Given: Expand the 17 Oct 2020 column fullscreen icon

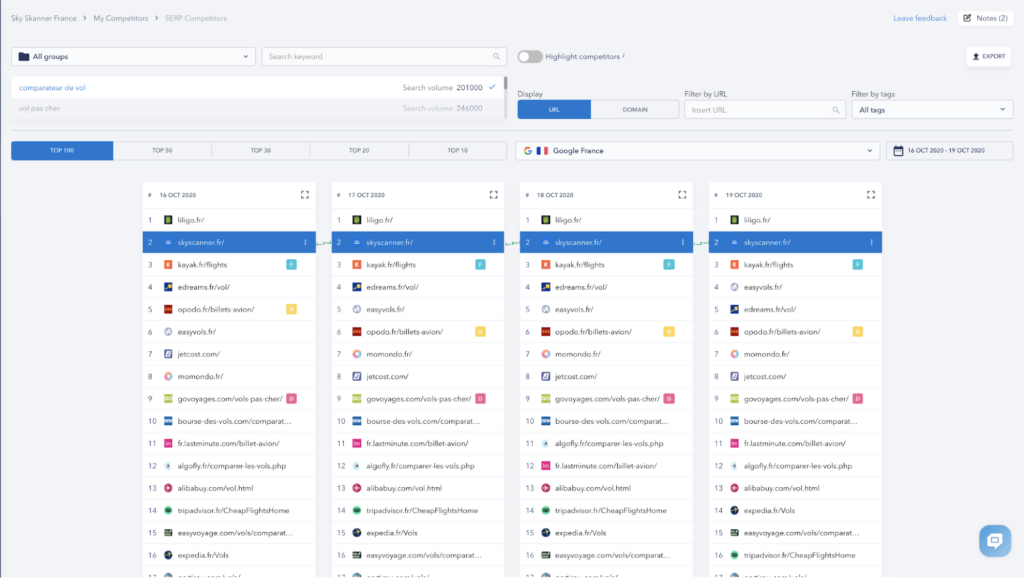Looking at the screenshot, I should (494, 195).
